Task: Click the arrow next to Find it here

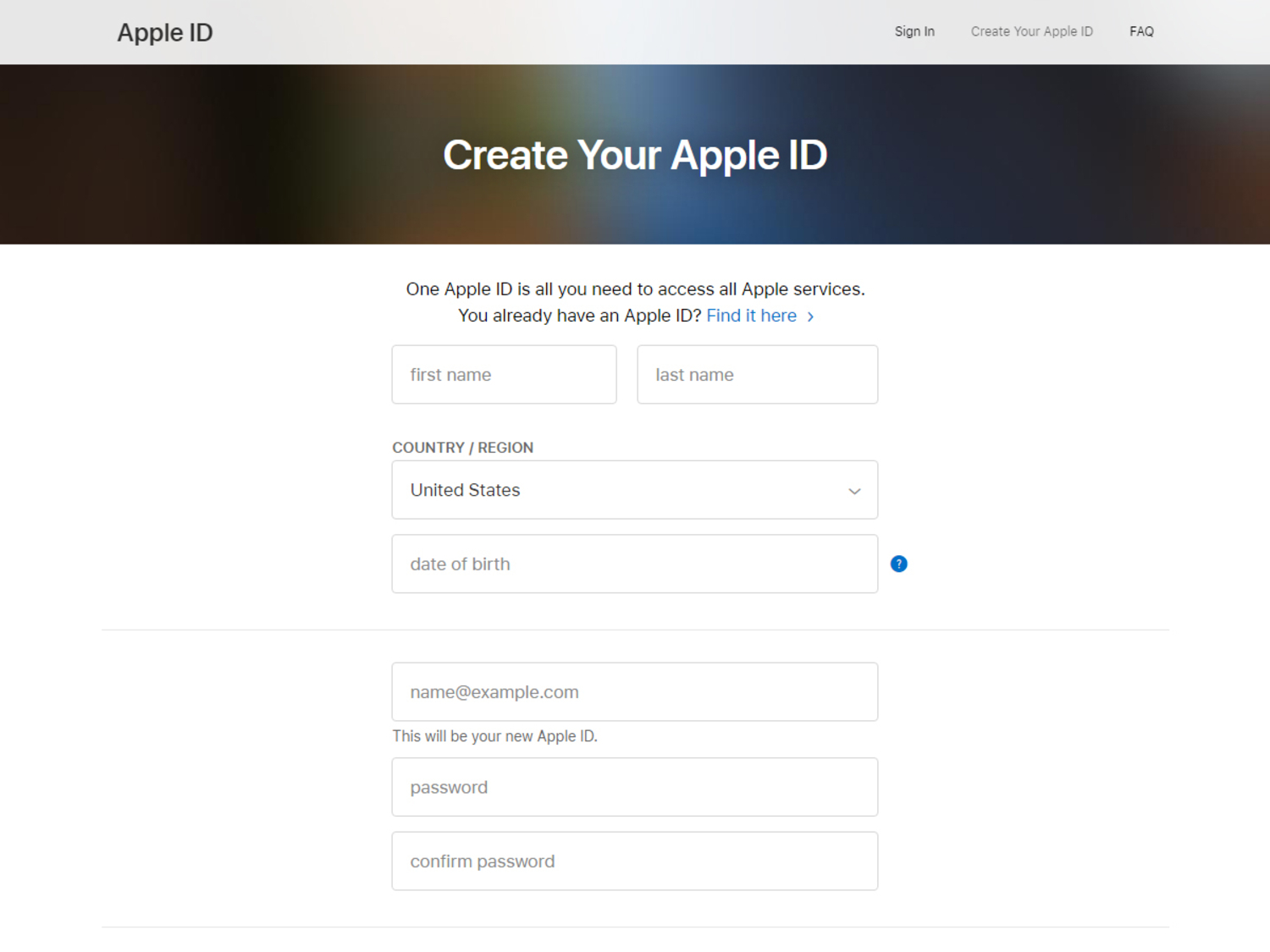Action: 810,316
